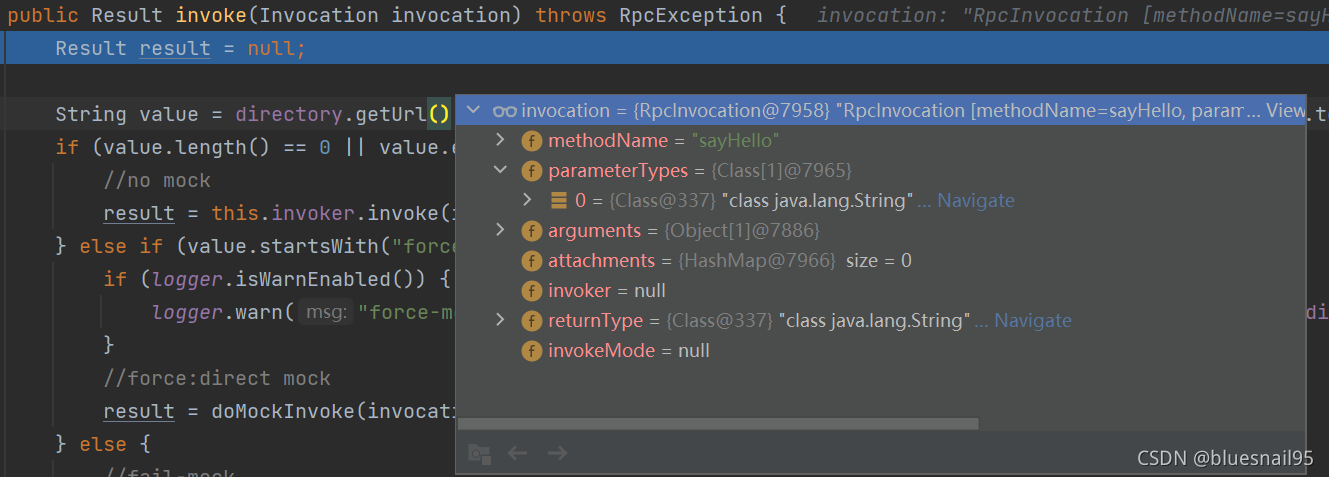Collapse the parameterTypes node
This screenshot has width=1329, height=477.
coord(501,171)
